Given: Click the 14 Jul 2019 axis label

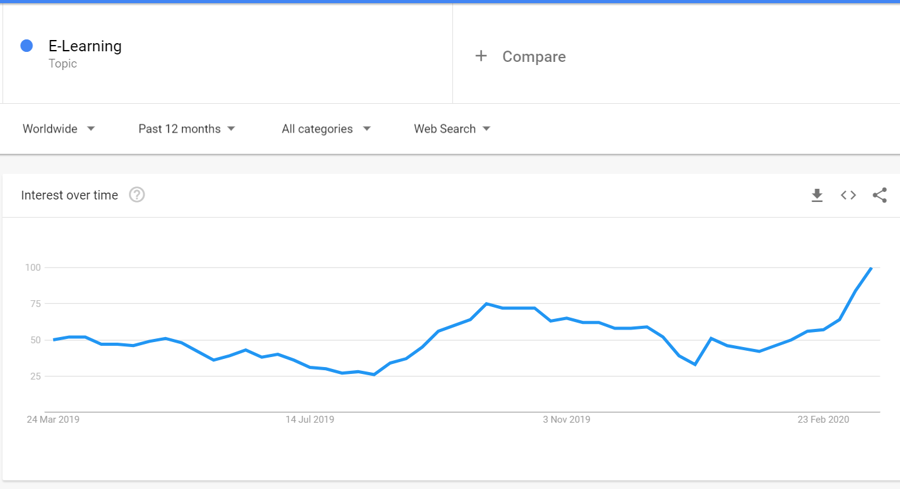Looking at the screenshot, I should (x=310, y=420).
